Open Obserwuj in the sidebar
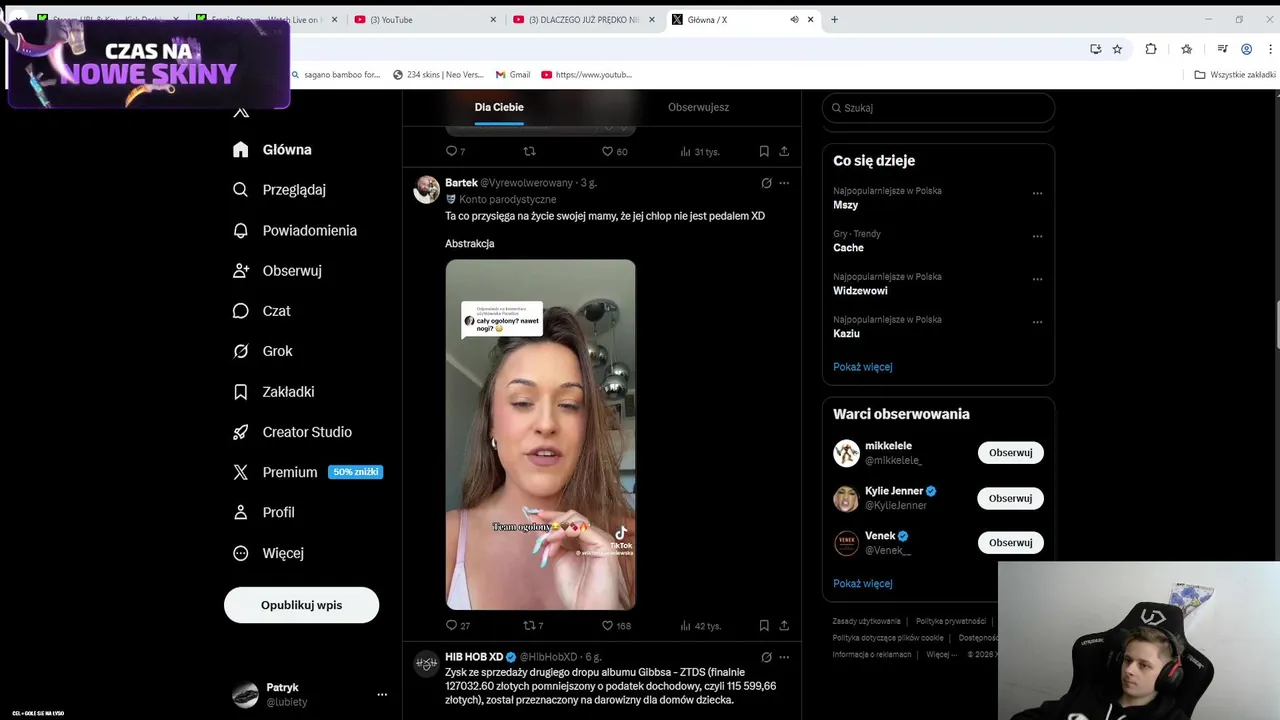The height and width of the screenshot is (720, 1280). point(277,271)
